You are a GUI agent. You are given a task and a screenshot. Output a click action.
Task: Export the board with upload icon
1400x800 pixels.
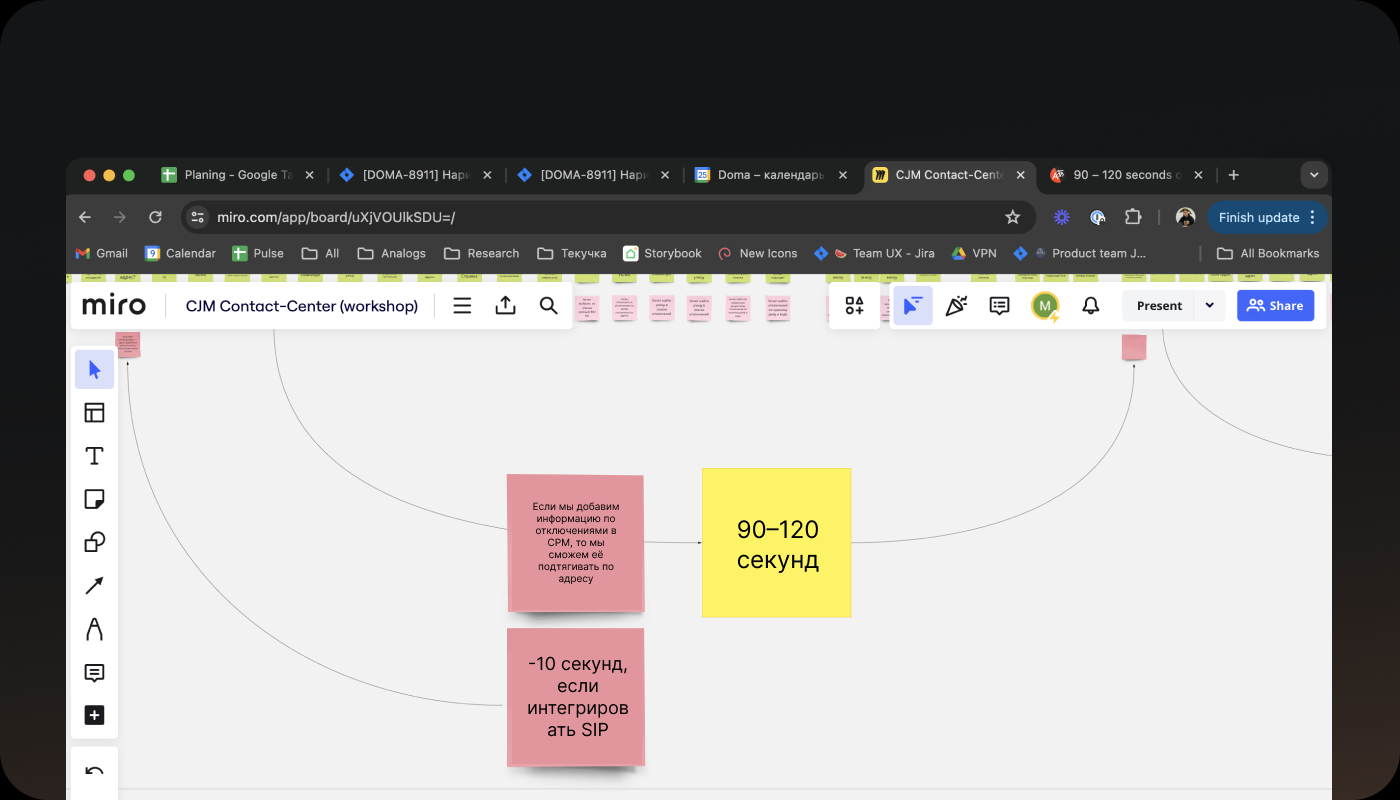[x=506, y=306]
